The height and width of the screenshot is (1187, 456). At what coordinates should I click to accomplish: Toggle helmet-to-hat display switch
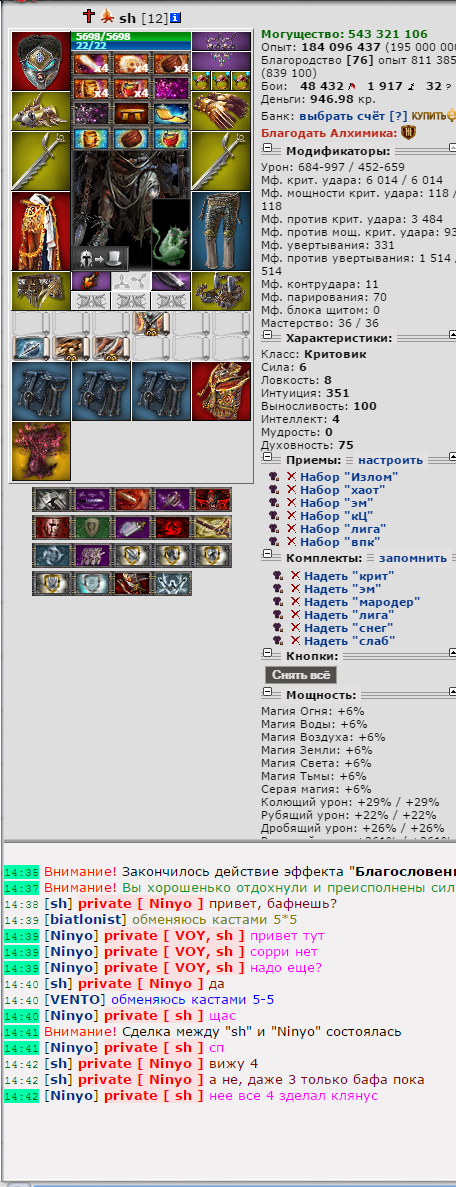coord(102,258)
